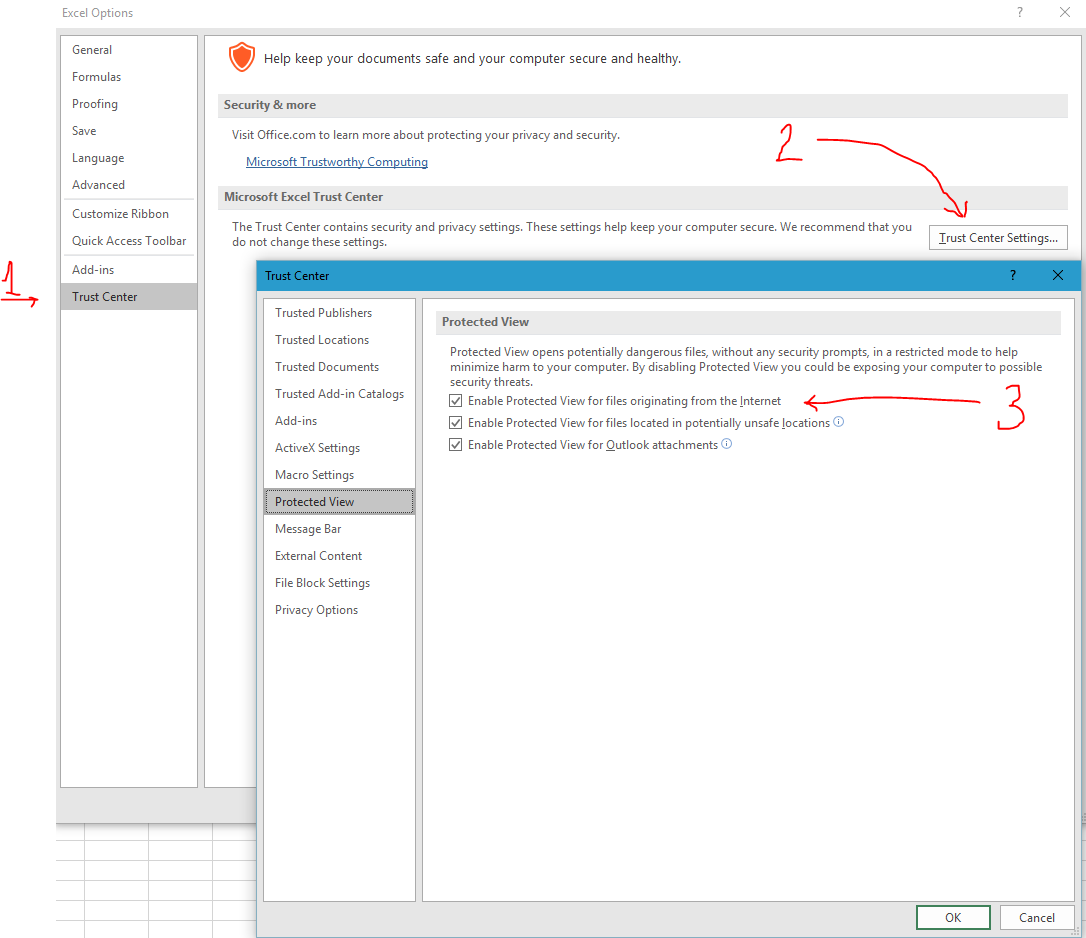
Task: Go to ActiveX Settings page
Action: coord(317,448)
